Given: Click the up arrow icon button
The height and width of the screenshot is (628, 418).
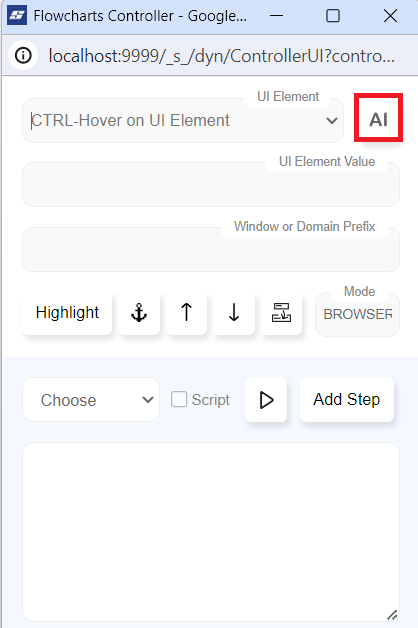Looking at the screenshot, I should [187, 312].
